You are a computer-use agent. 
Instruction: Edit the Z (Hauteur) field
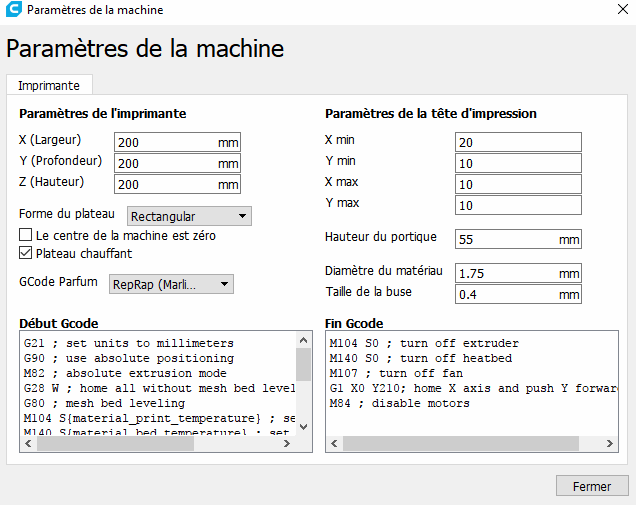(177, 185)
